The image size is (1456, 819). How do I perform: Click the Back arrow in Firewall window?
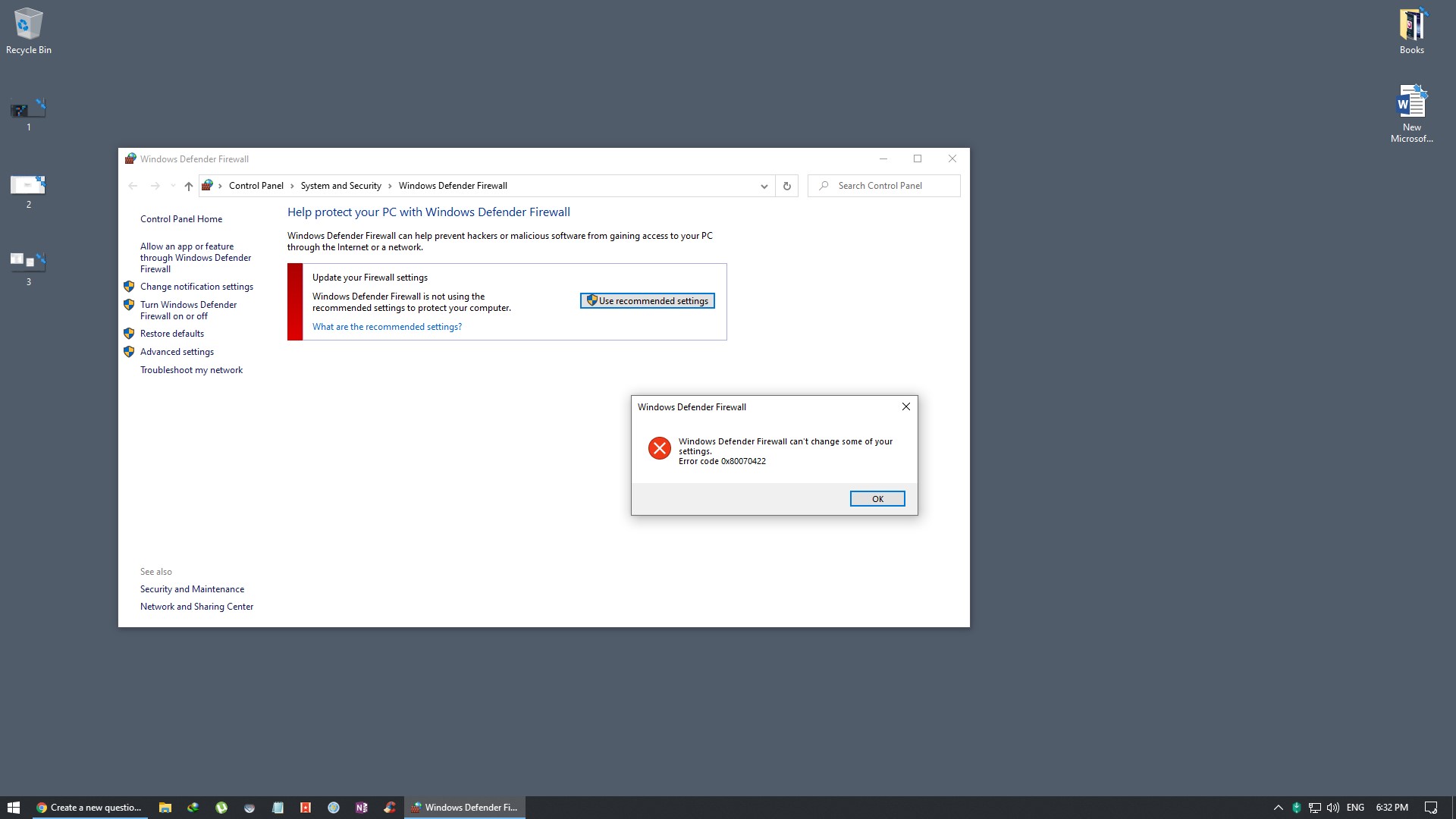click(x=133, y=186)
